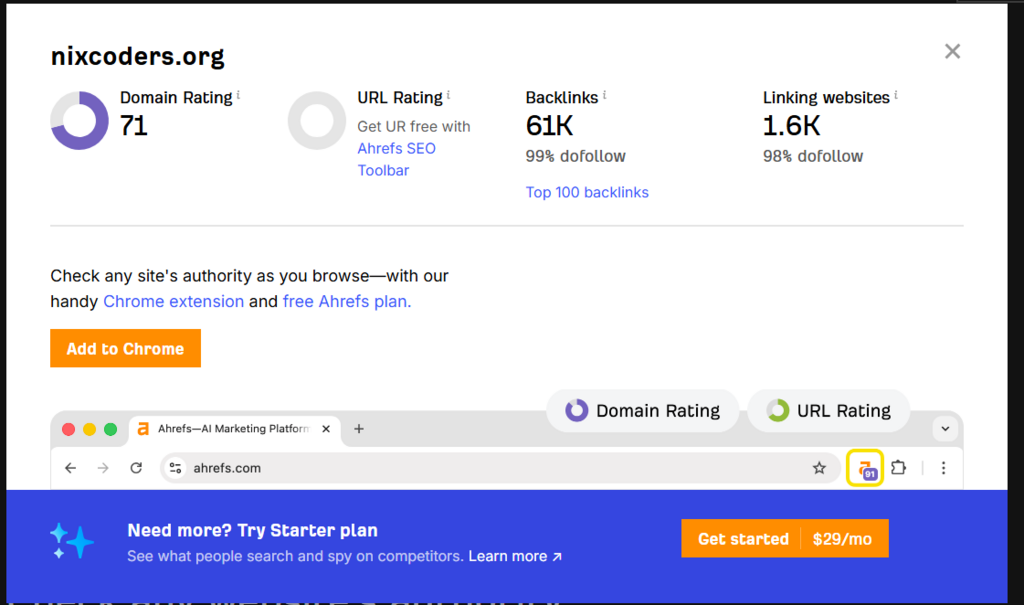Click the Ahrefs extension icon in the mockup toolbar

864,468
